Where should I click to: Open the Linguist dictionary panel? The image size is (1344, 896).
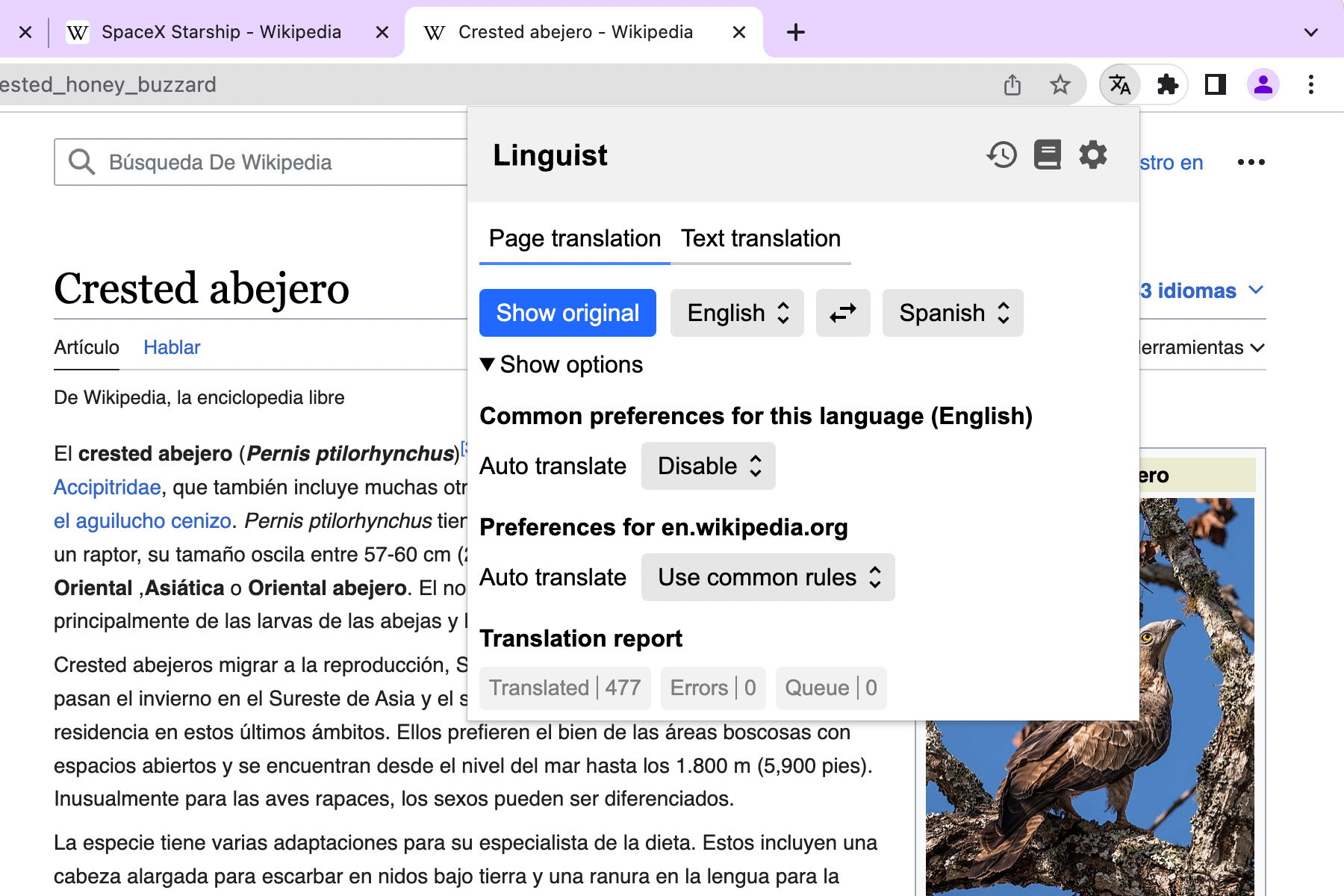click(1048, 155)
